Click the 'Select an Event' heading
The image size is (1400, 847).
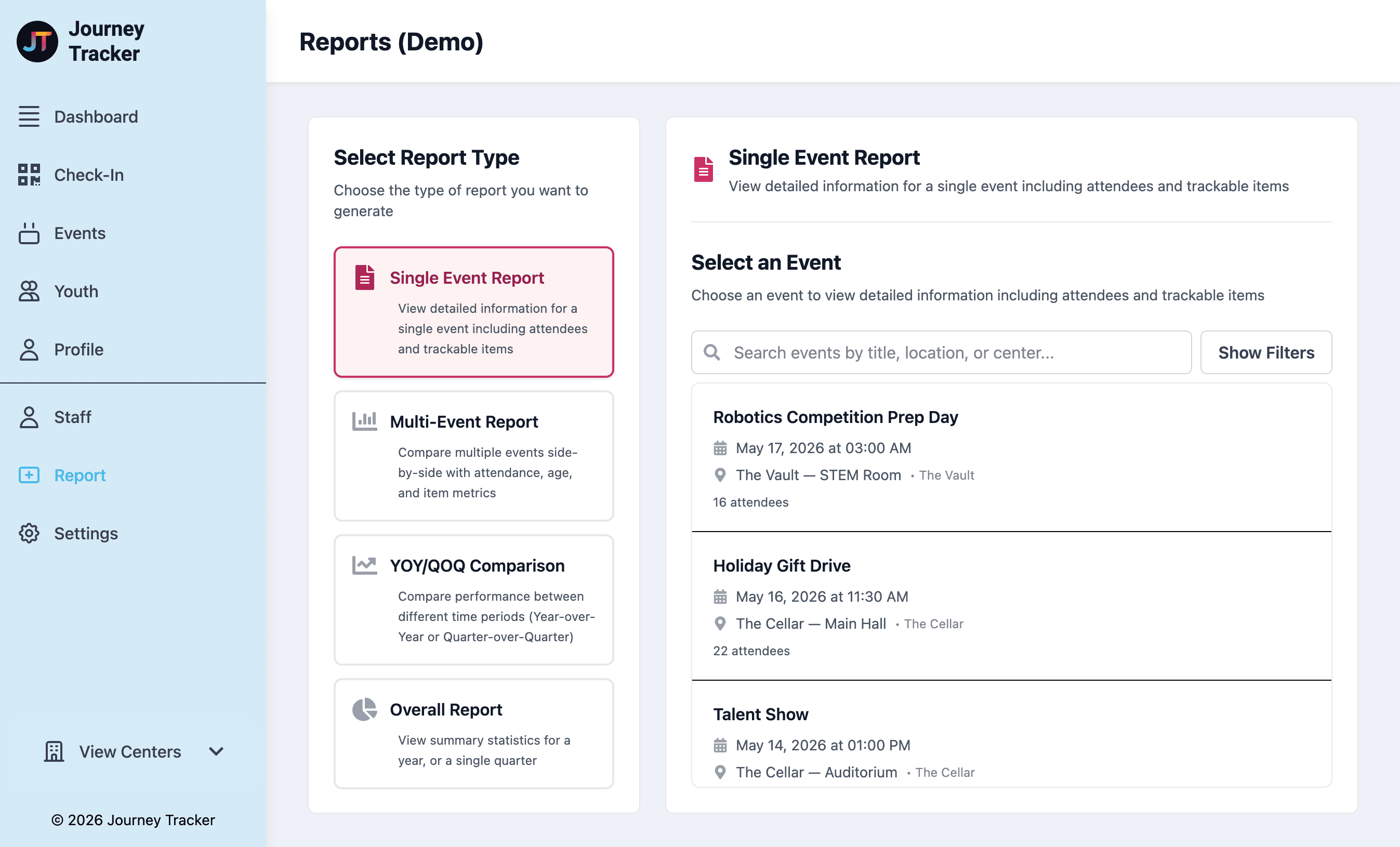point(765,262)
